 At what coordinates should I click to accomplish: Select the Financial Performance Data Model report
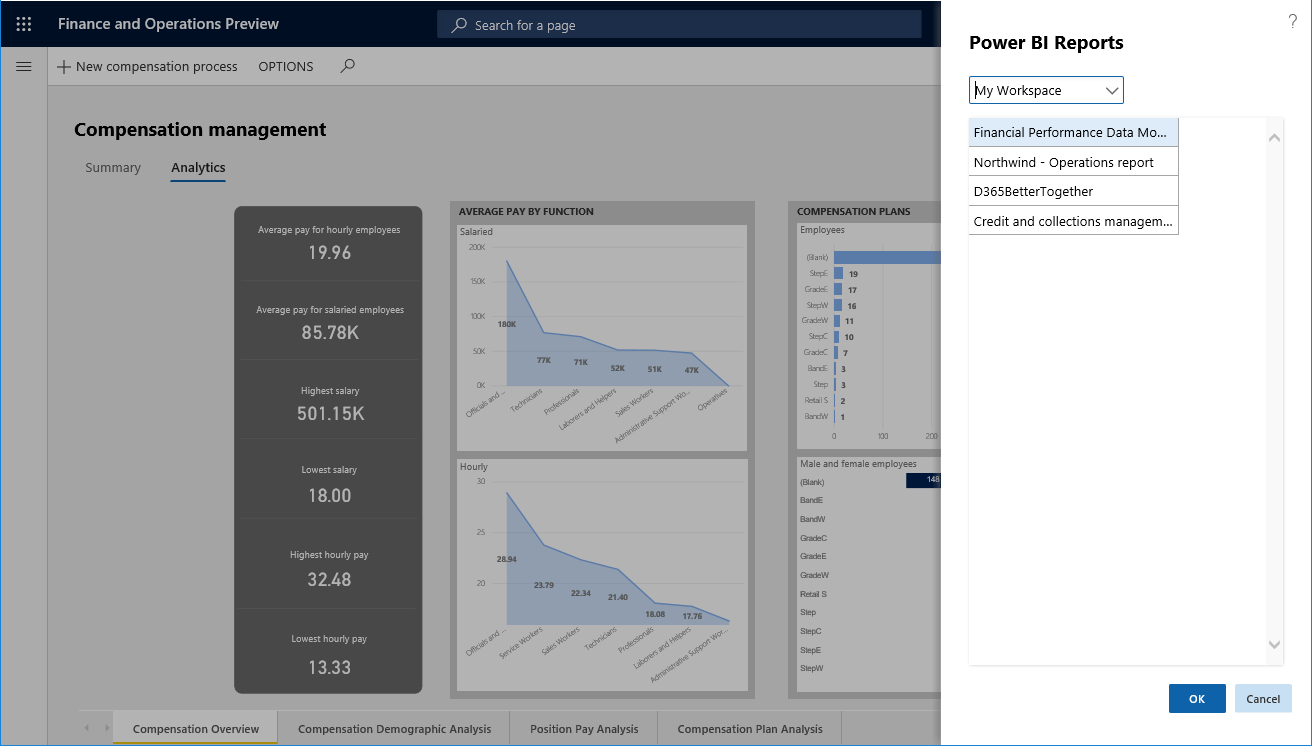[x=1073, y=131]
